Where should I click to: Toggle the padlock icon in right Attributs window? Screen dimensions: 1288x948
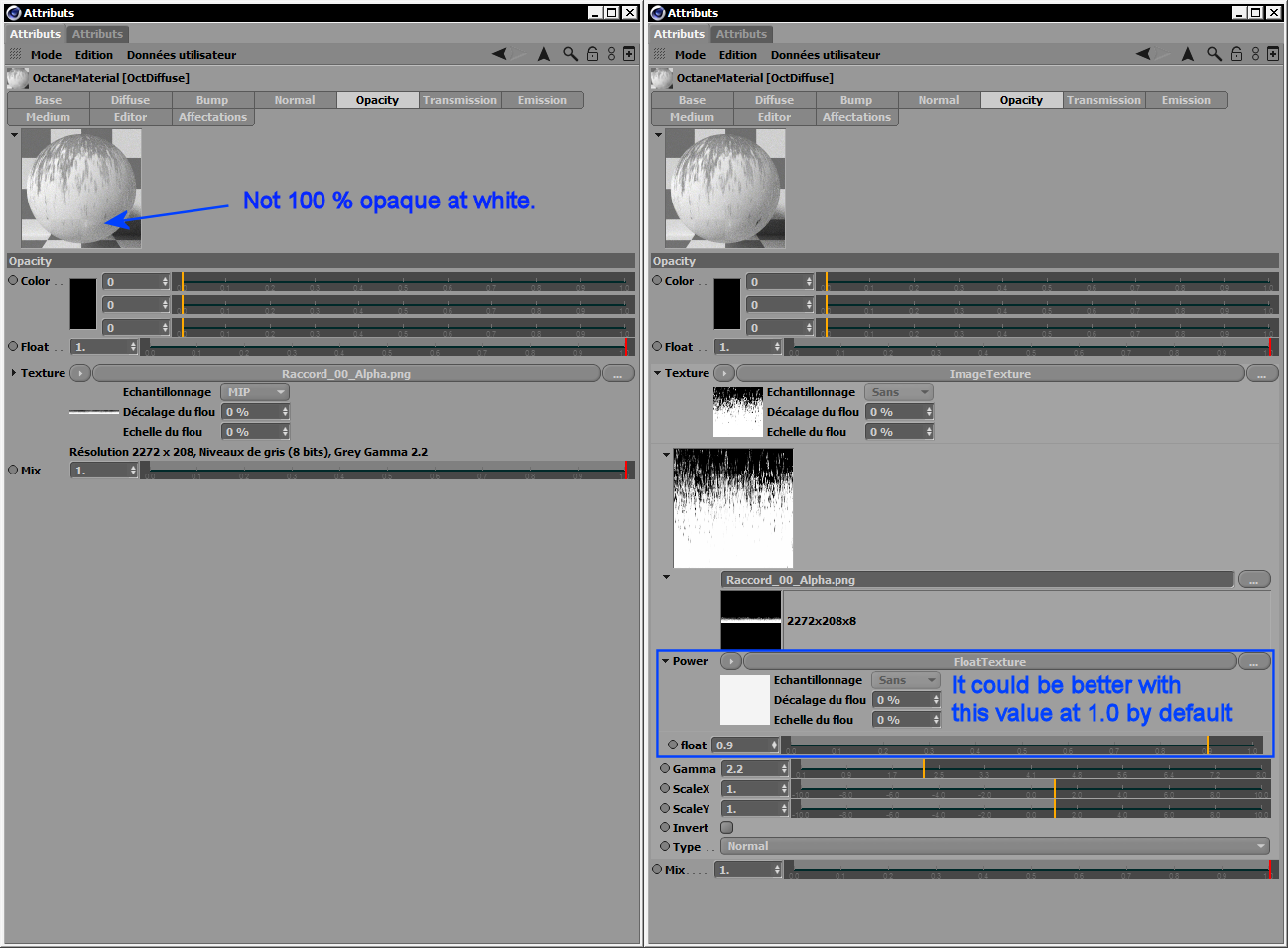[x=1236, y=54]
